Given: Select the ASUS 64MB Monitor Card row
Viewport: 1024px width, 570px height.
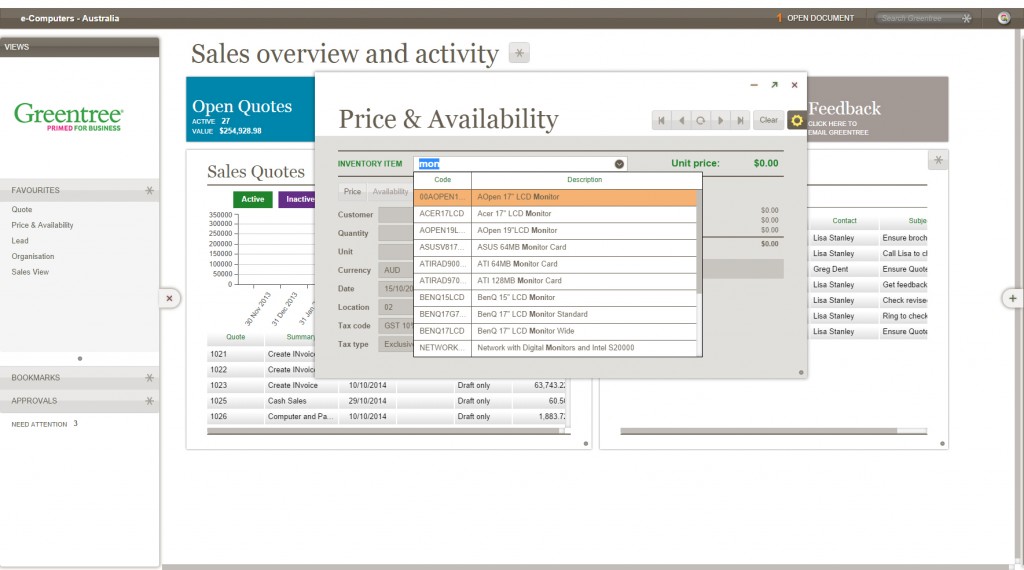Looking at the screenshot, I should point(556,247).
